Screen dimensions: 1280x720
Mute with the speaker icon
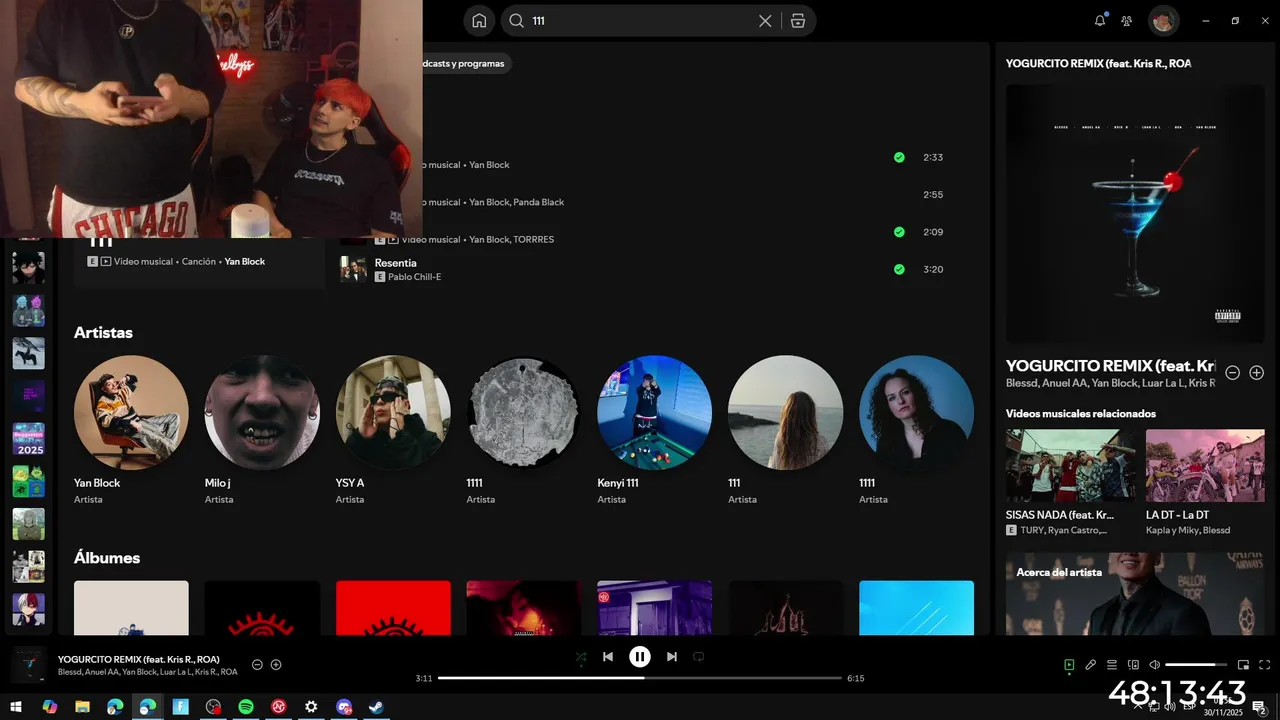pos(1154,665)
